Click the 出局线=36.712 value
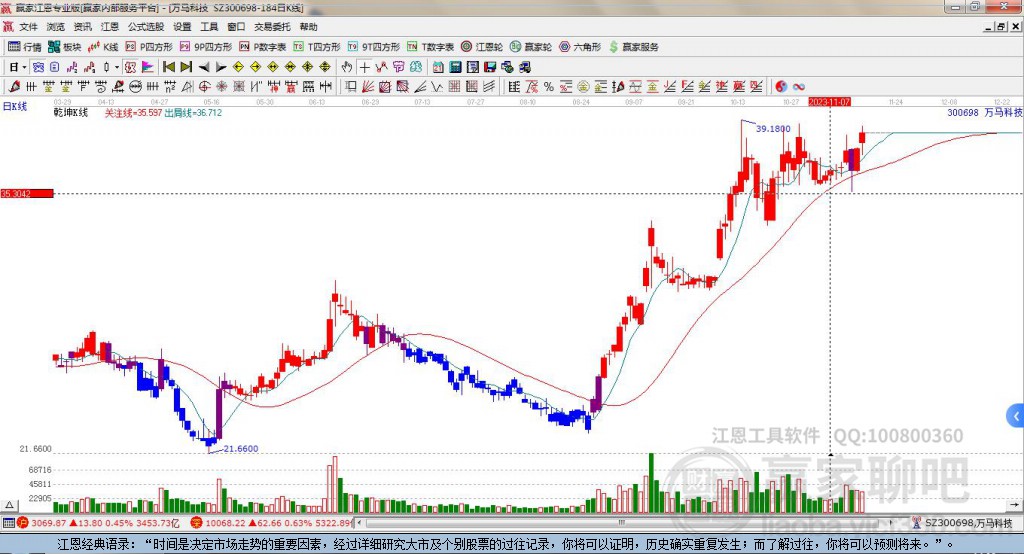Viewport: 1024px width, 554px height. (x=193, y=112)
